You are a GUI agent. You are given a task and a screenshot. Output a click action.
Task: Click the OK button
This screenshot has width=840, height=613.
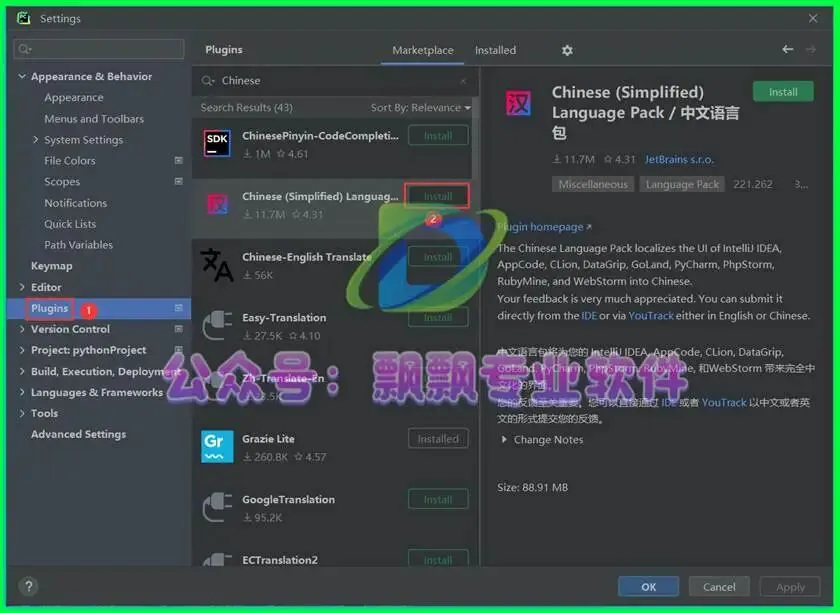tap(648, 587)
